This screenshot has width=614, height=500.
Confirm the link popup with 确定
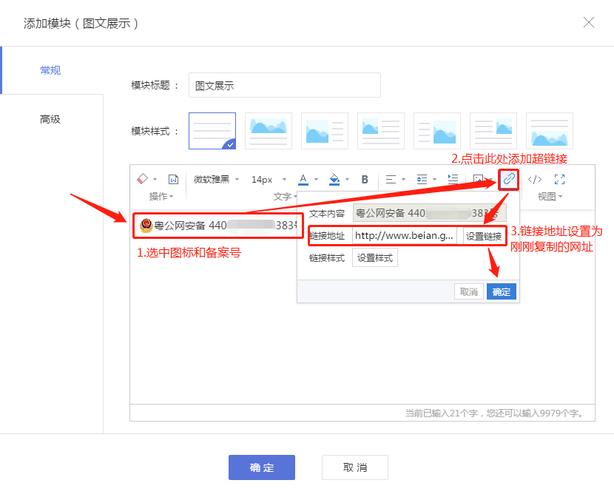tap(501, 292)
